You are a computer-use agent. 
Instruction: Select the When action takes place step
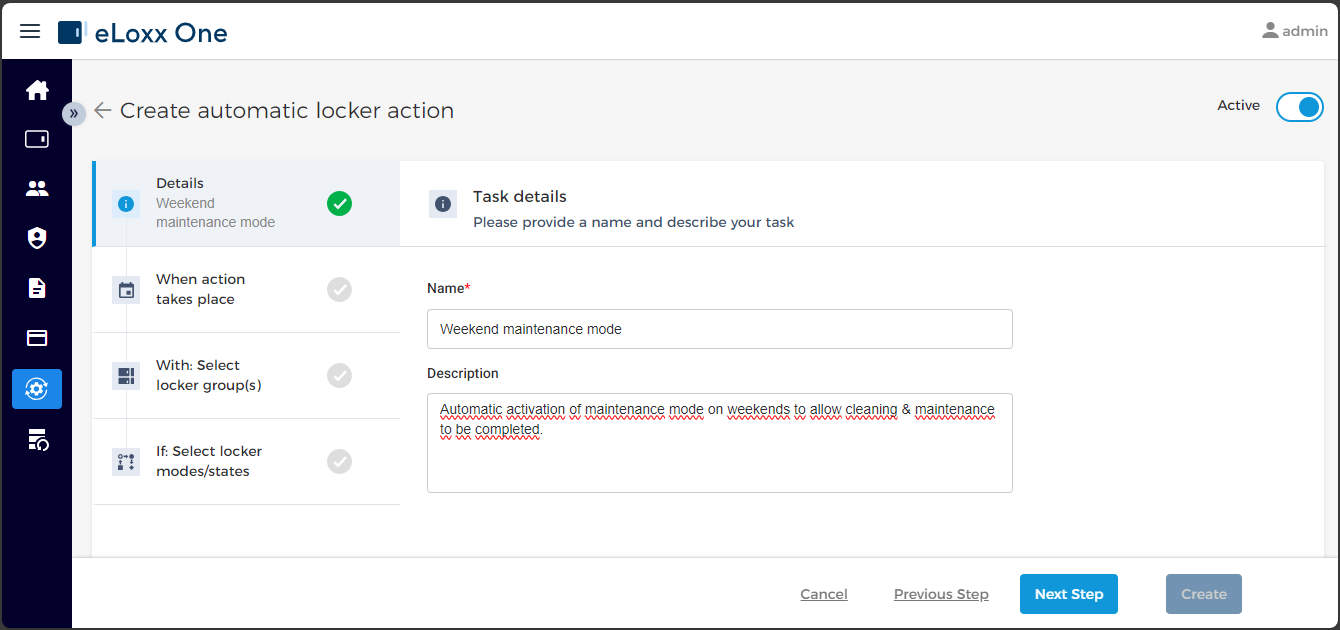click(246, 289)
